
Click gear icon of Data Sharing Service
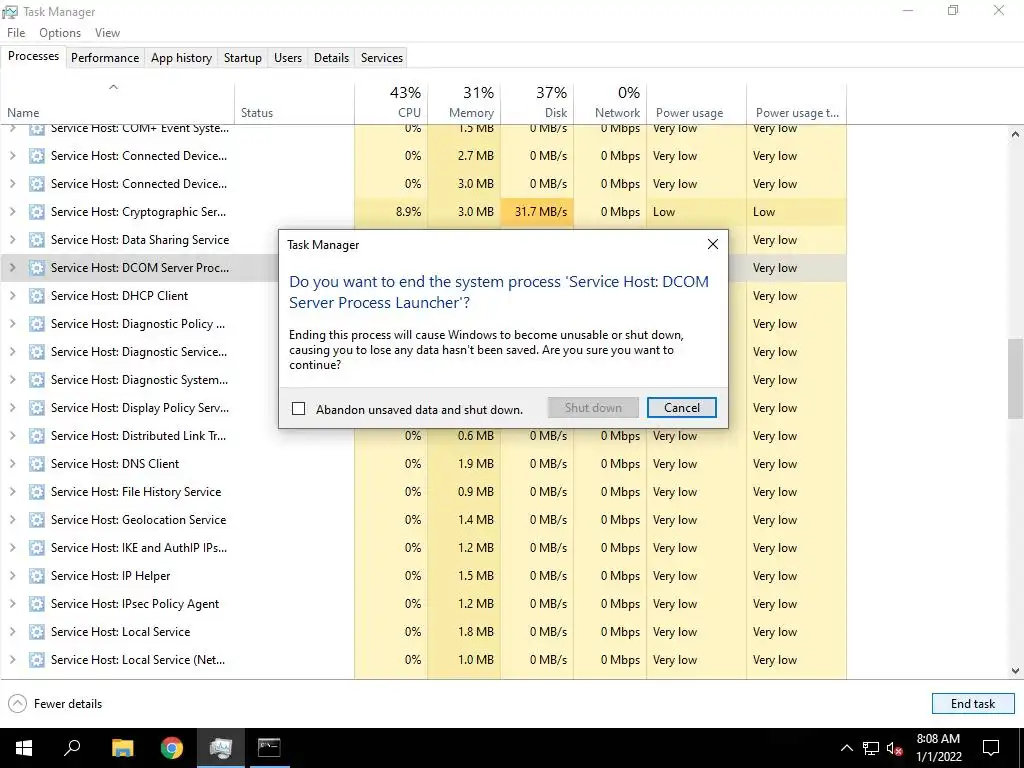click(x=37, y=240)
